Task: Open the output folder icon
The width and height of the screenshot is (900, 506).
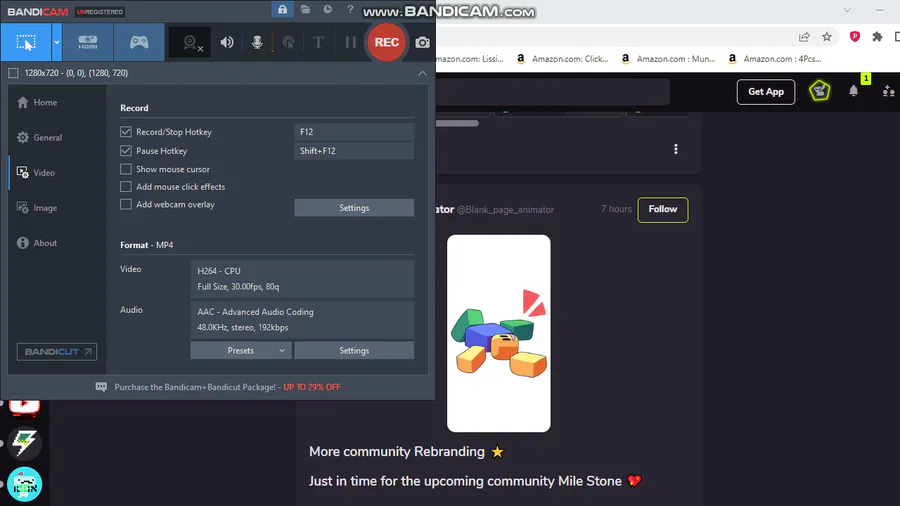Action: coord(305,9)
